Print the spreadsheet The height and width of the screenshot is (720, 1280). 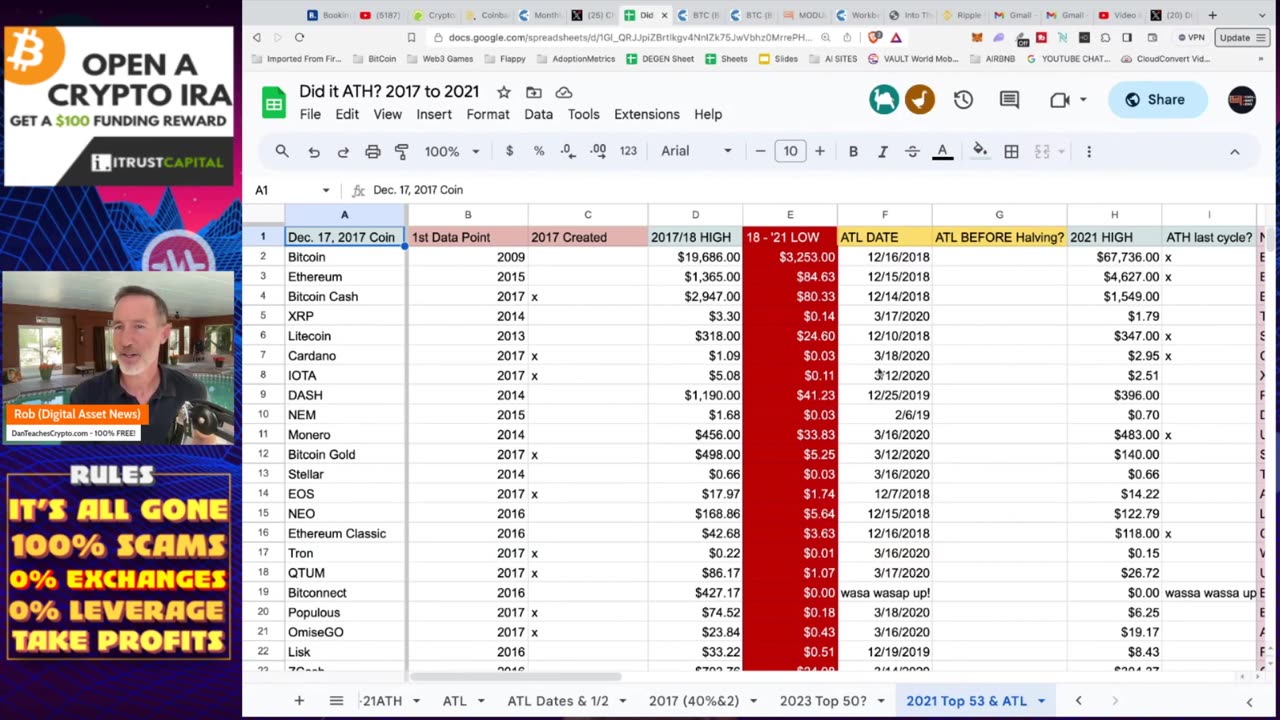(x=372, y=151)
